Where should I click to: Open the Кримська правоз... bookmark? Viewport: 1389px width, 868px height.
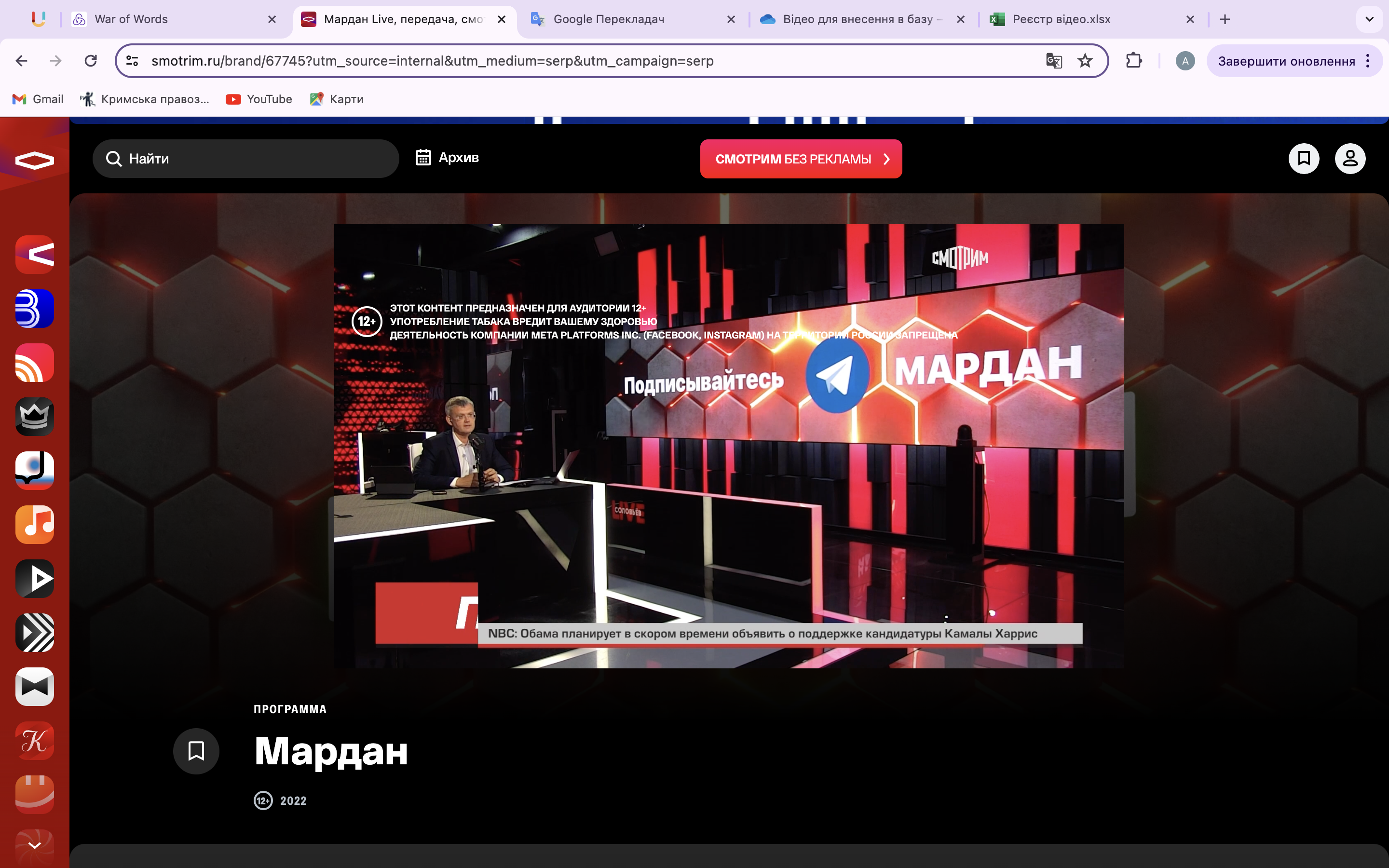click(144, 99)
